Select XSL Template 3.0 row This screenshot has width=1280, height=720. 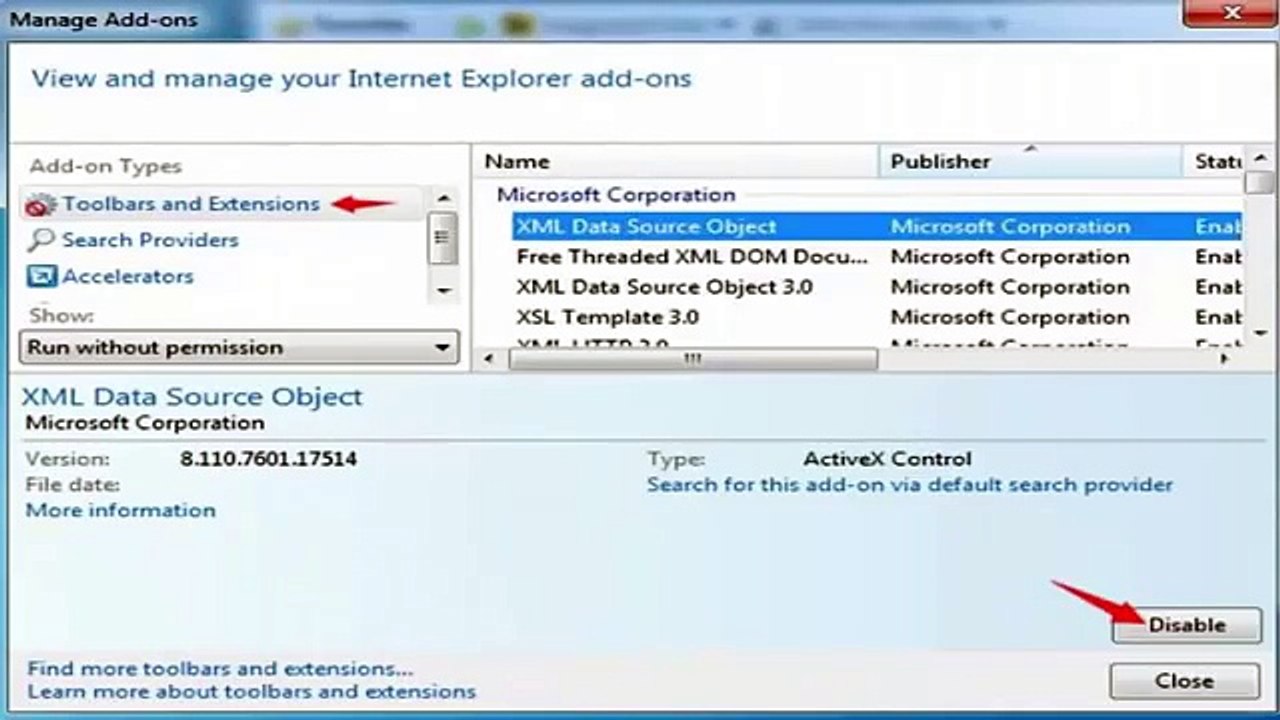[878, 317]
